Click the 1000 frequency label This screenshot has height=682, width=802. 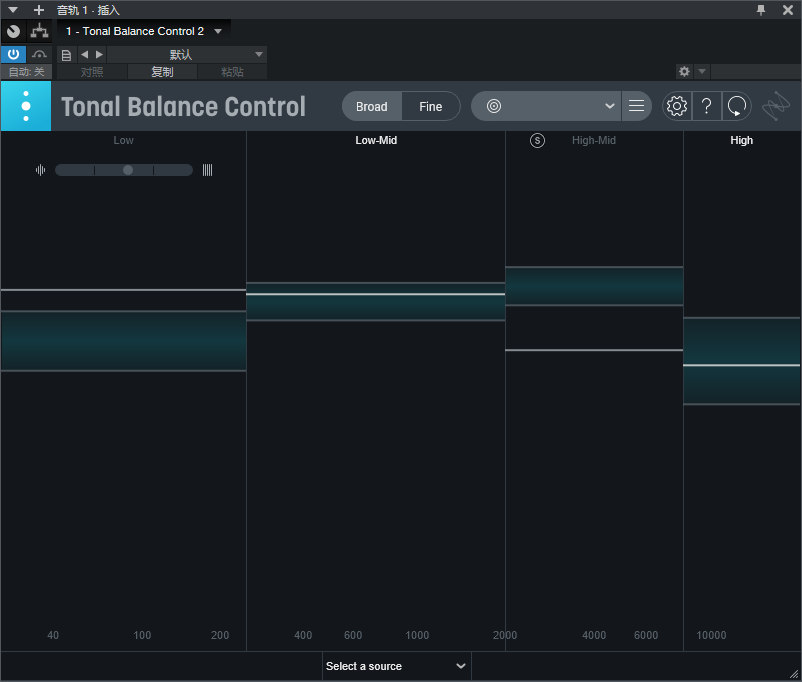[x=417, y=635]
